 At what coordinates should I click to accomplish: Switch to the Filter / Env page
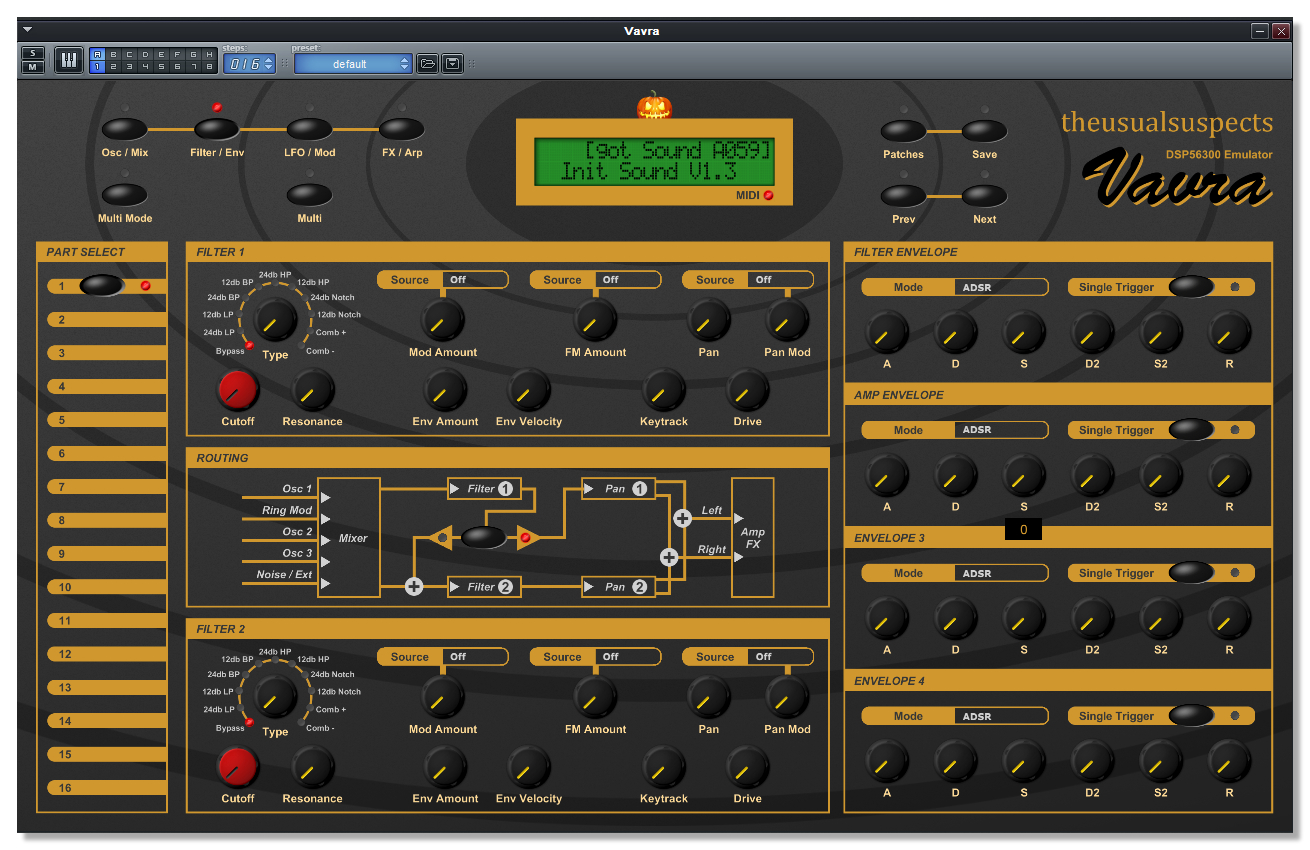217,129
